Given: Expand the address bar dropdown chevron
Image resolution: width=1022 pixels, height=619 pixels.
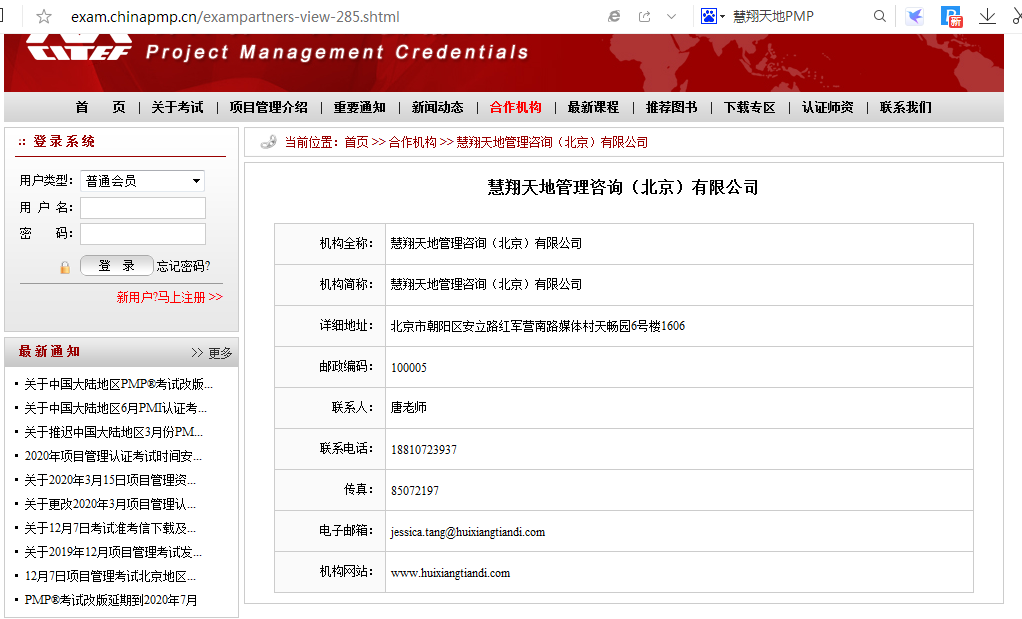Looking at the screenshot, I should (672, 17).
